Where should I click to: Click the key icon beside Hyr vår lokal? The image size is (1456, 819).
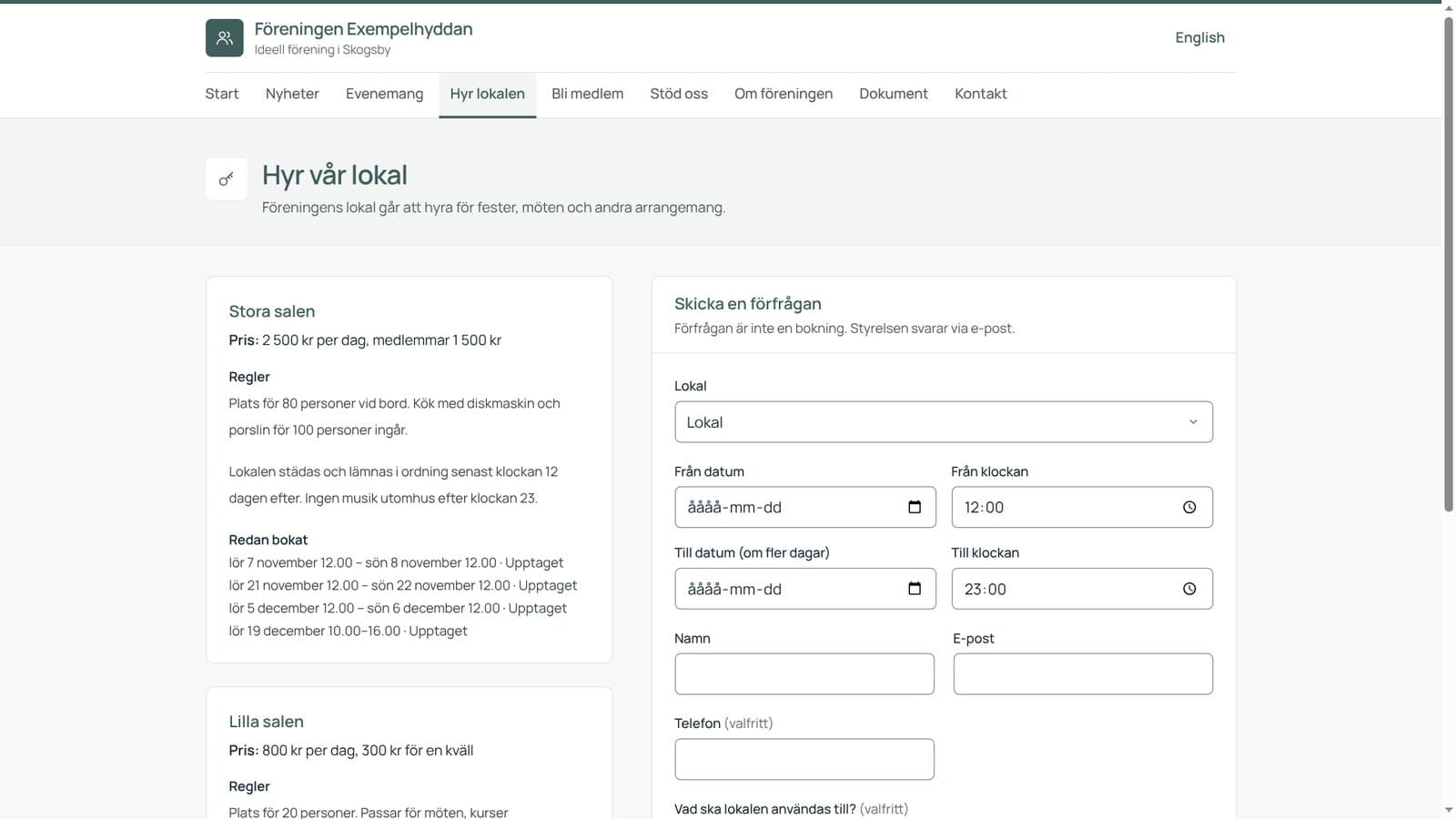click(x=227, y=179)
